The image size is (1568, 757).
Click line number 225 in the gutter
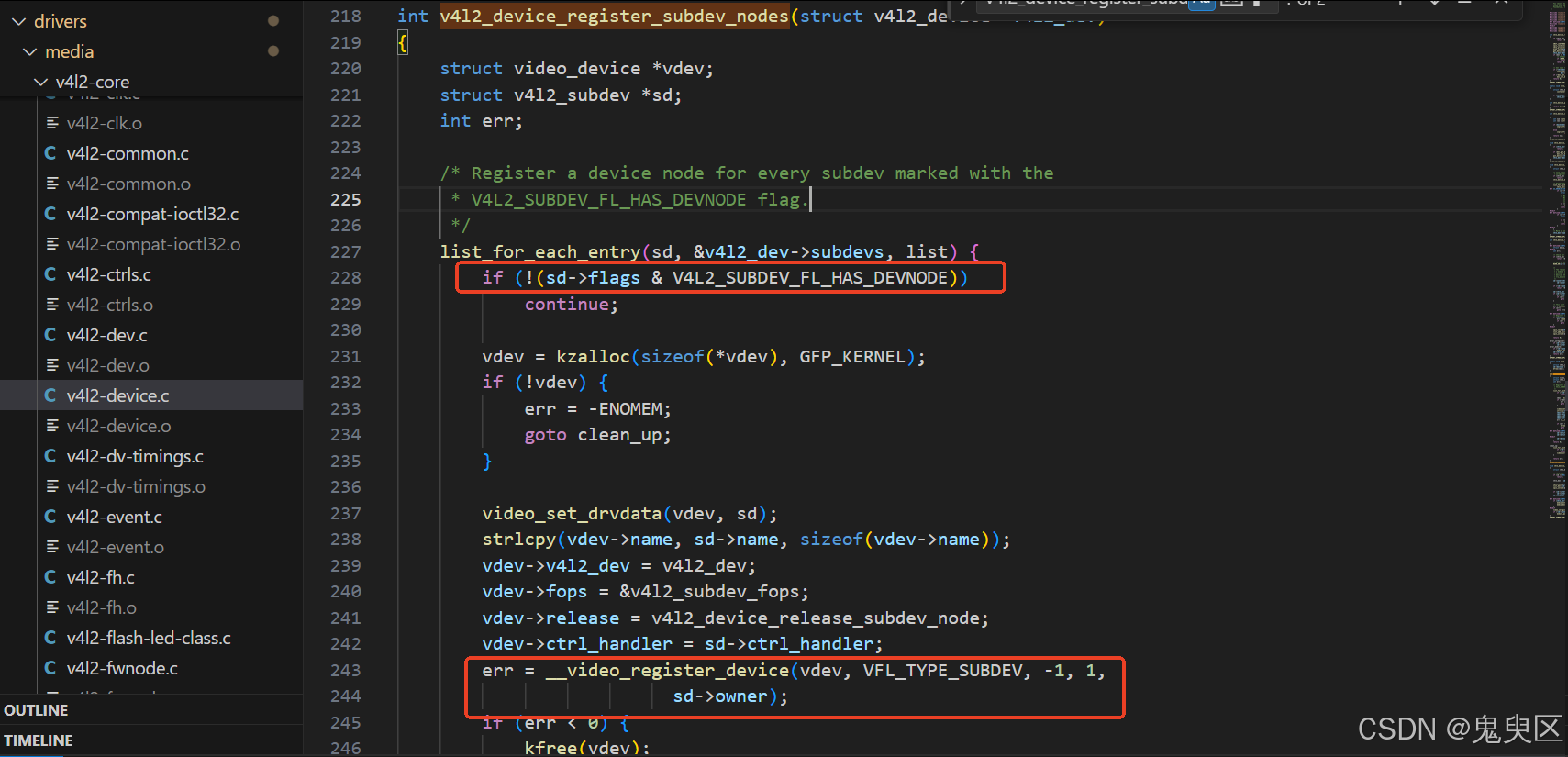346,199
